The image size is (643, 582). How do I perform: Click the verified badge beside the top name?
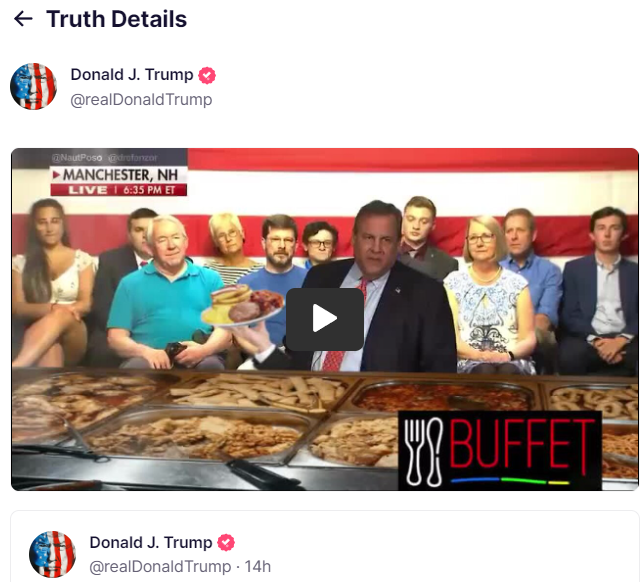[x=207, y=75]
